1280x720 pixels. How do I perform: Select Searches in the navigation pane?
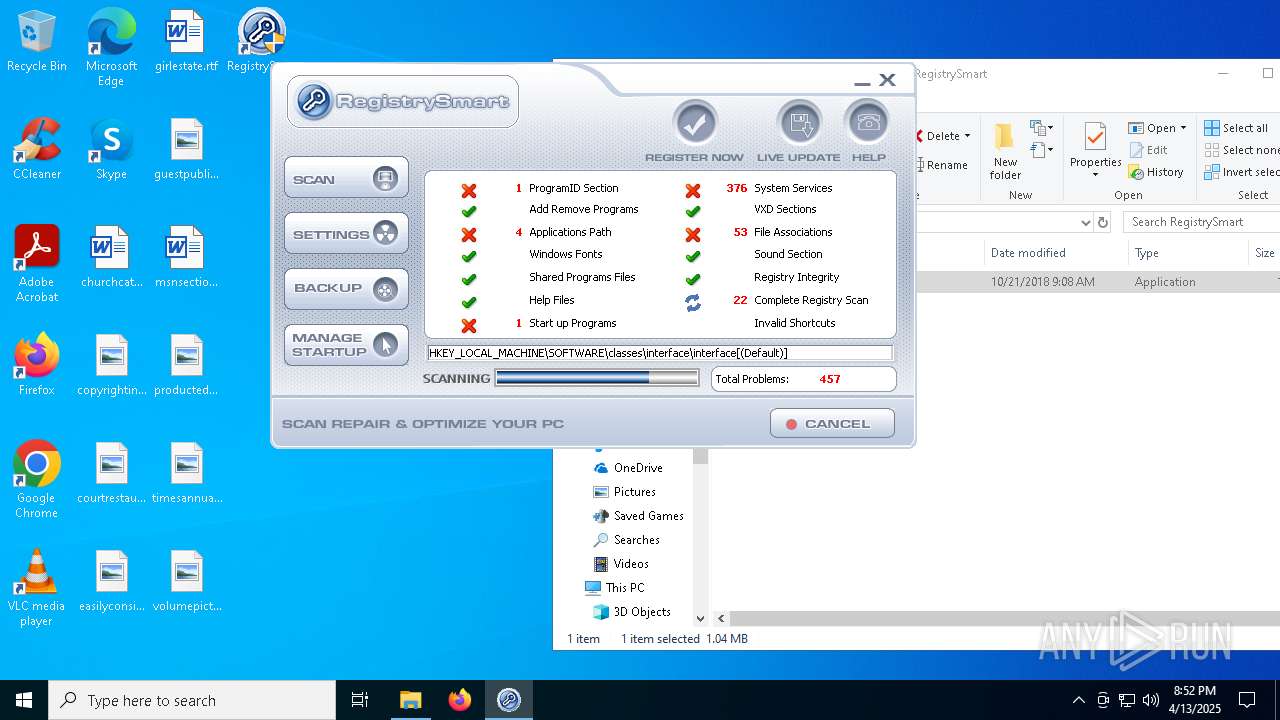pyautogui.click(x=626, y=540)
